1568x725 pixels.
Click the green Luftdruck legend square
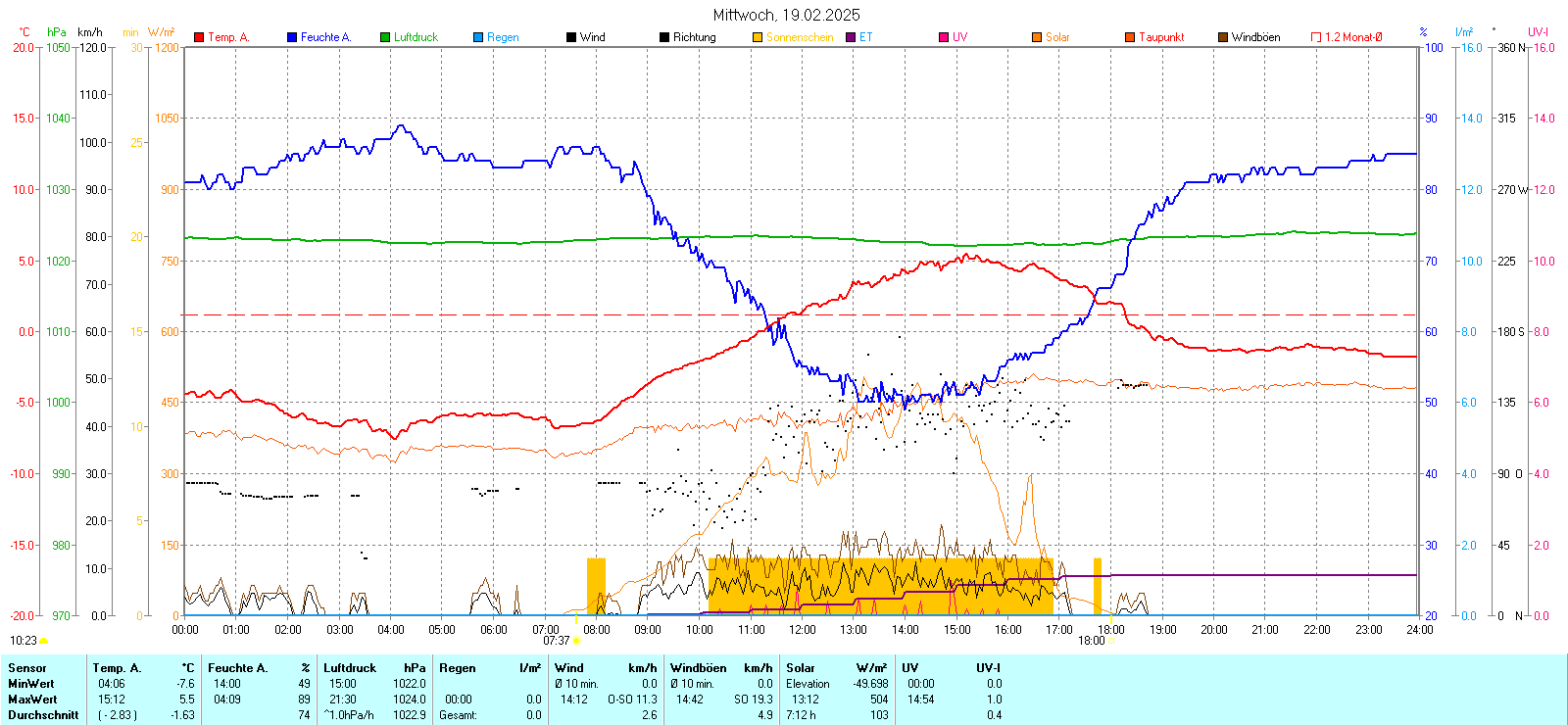385,37
